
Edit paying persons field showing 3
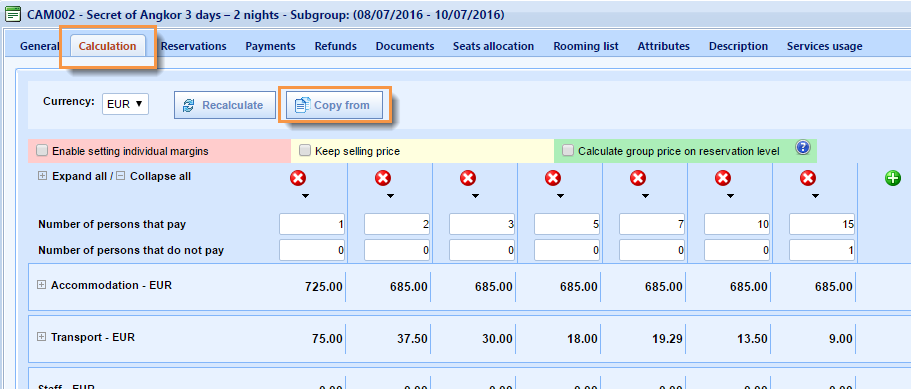[482, 224]
